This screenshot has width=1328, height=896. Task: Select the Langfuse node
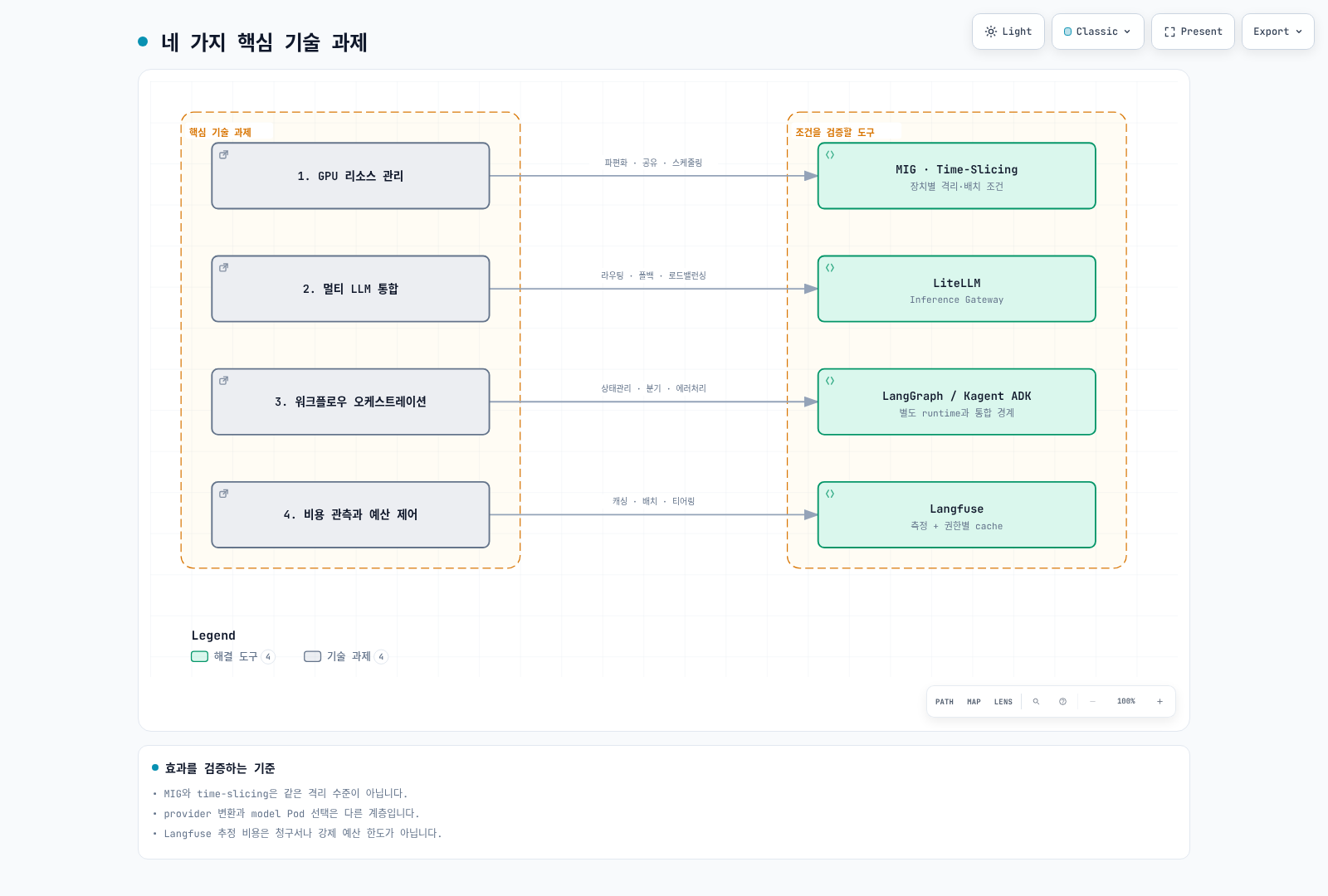957,514
